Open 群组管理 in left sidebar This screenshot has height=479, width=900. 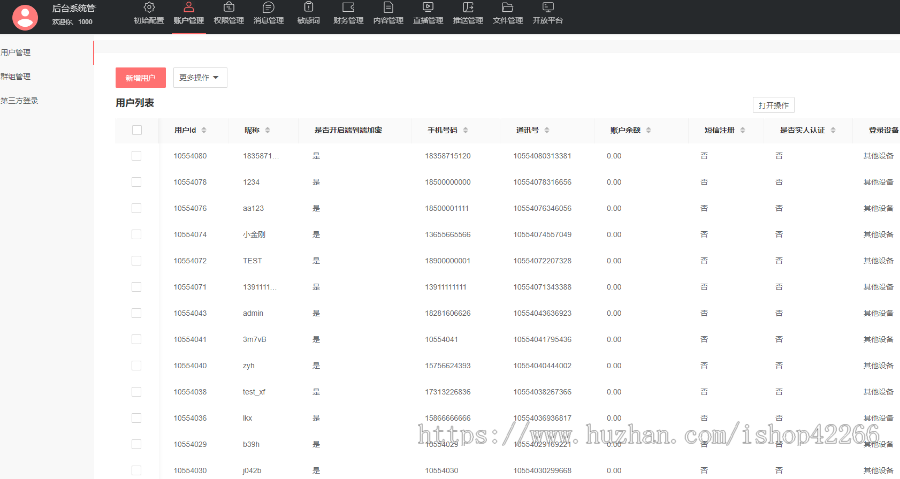tap(16, 76)
